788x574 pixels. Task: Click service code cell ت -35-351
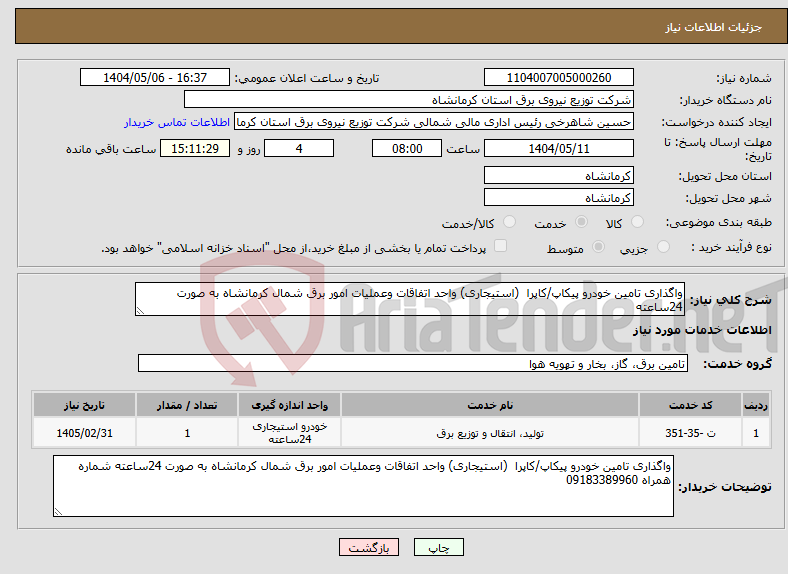pyautogui.click(x=691, y=433)
